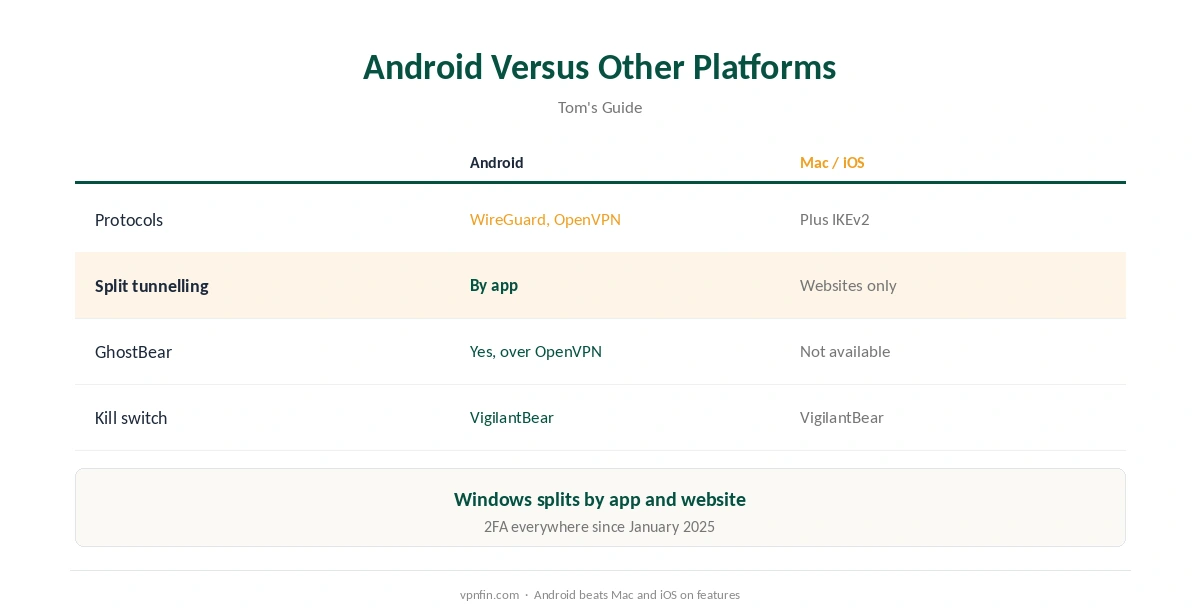
Task: Select the 'Tom's Guide' subtitle text
Action: coord(600,107)
